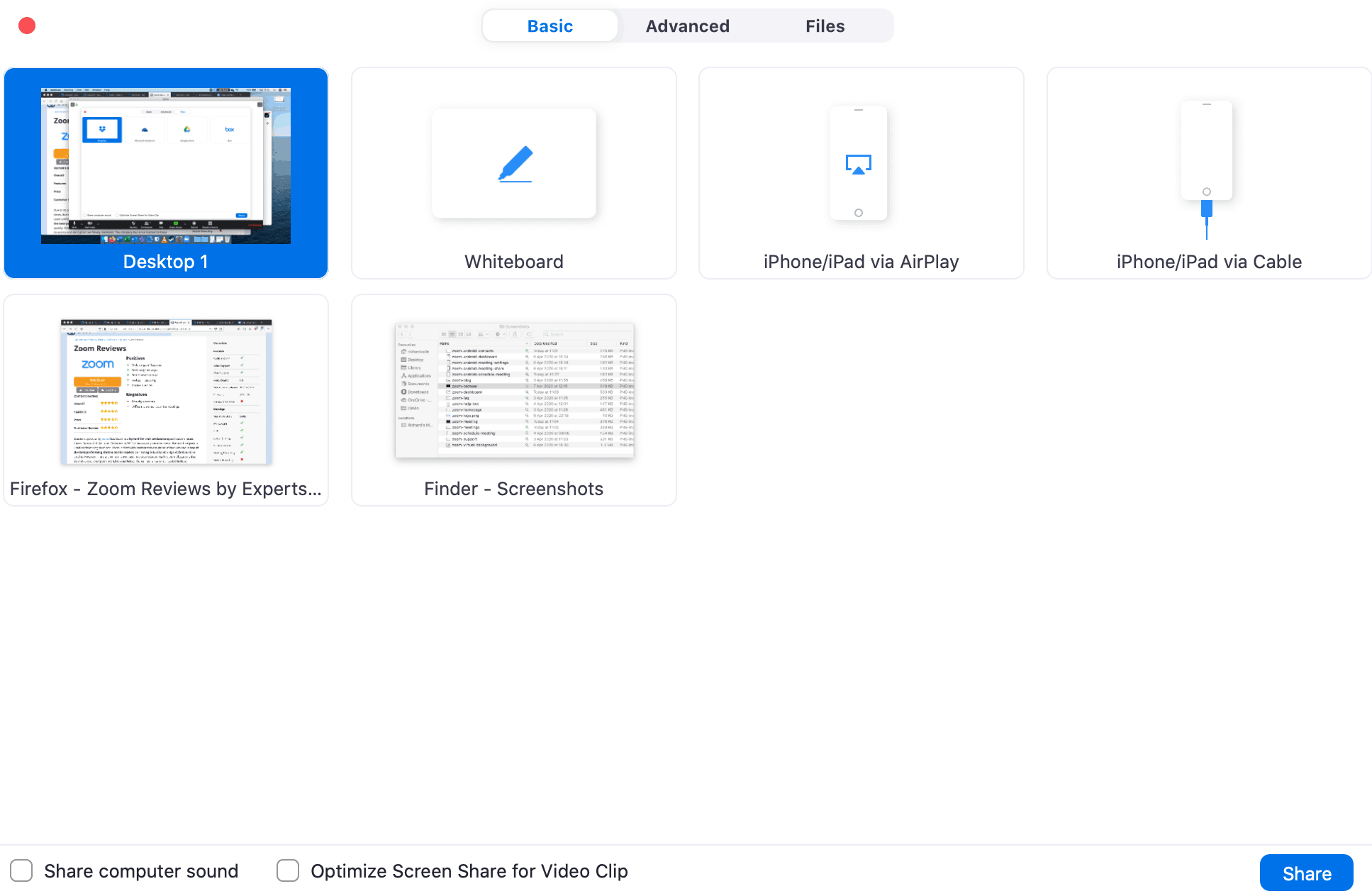Viewport: 1372px width, 896px height.
Task: Switch to the Advanced tab
Action: click(686, 26)
